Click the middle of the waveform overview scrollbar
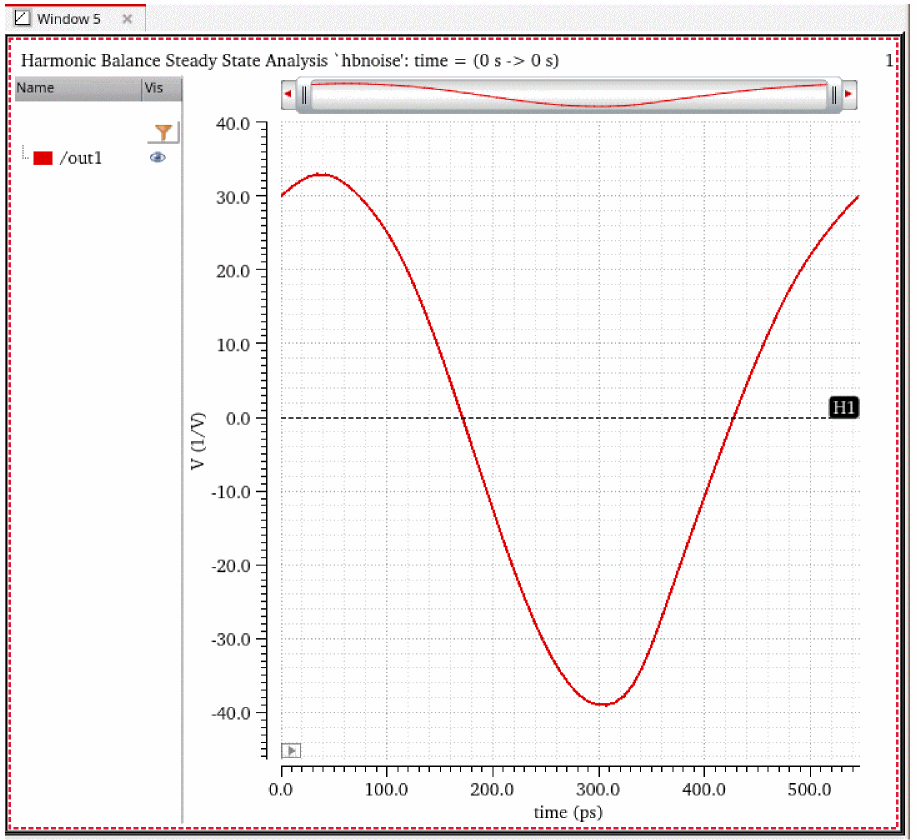Viewport: 917px width, 840px height. tap(568, 95)
